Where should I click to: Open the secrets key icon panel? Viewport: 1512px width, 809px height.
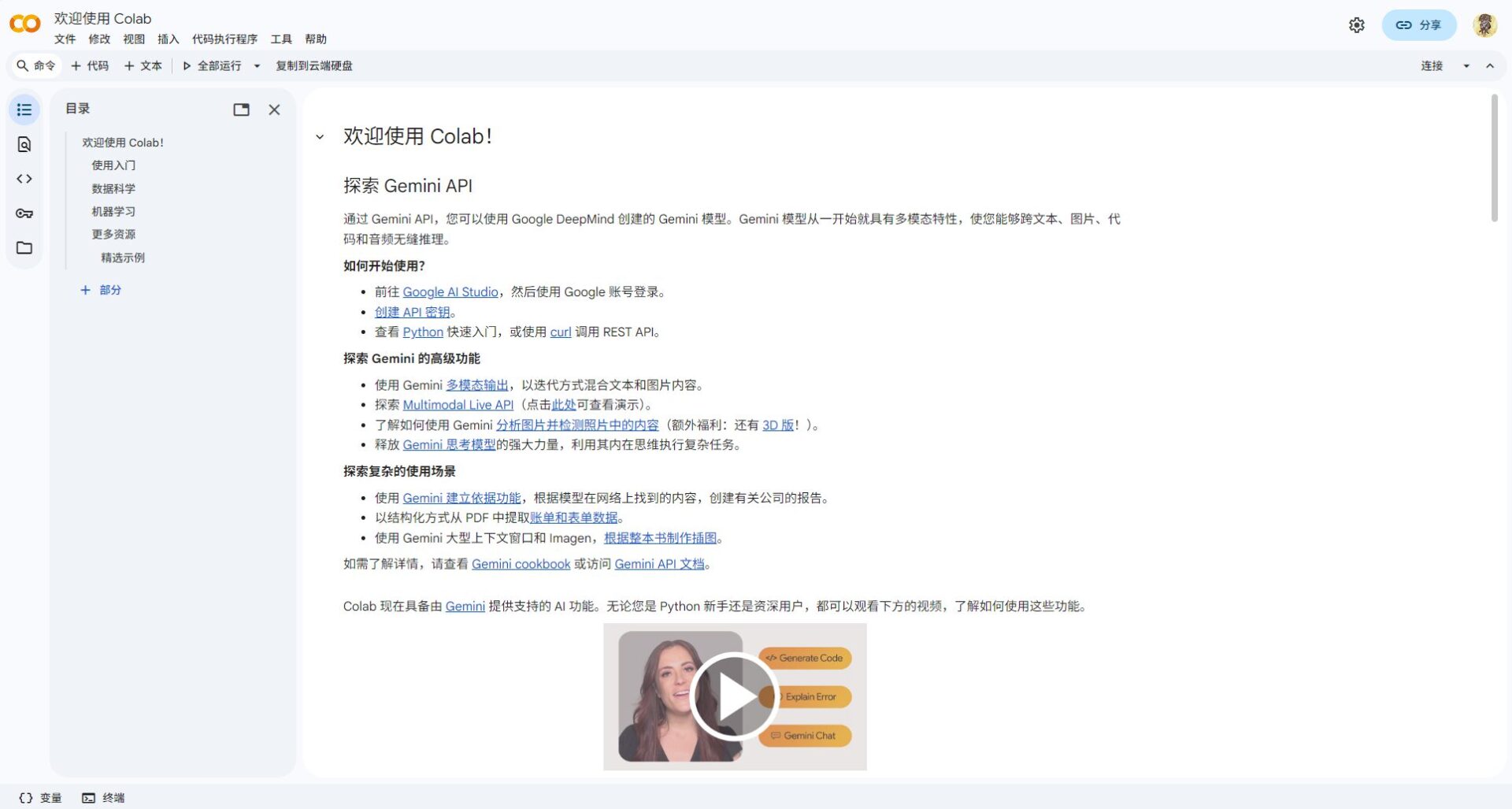pyautogui.click(x=24, y=213)
